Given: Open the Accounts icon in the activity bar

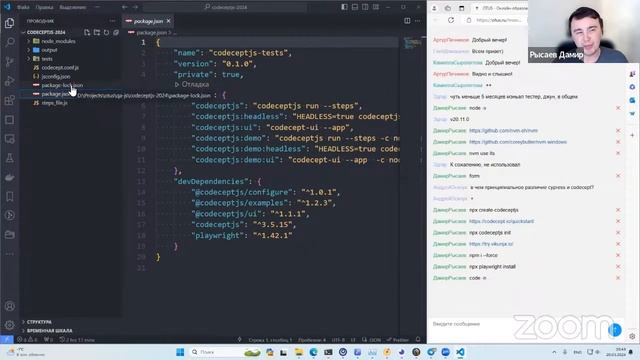Looking at the screenshot, I should [x=9, y=306].
